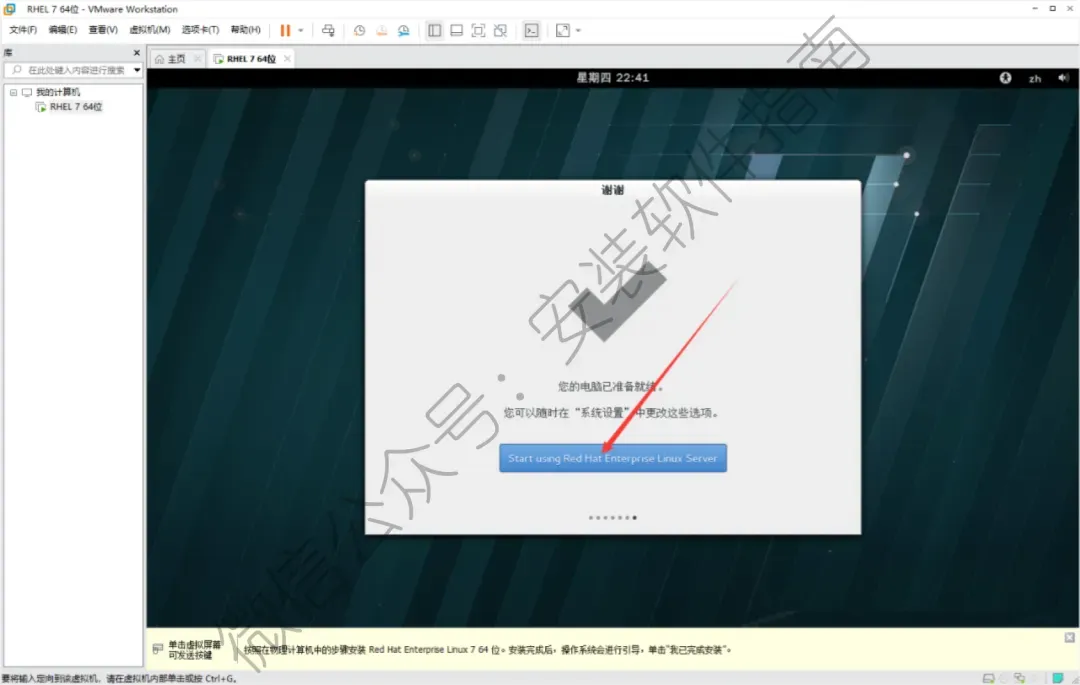This screenshot has width=1080, height=685.
Task: Click the 您的电脑已准备就绪 message text
Action: coord(610,386)
